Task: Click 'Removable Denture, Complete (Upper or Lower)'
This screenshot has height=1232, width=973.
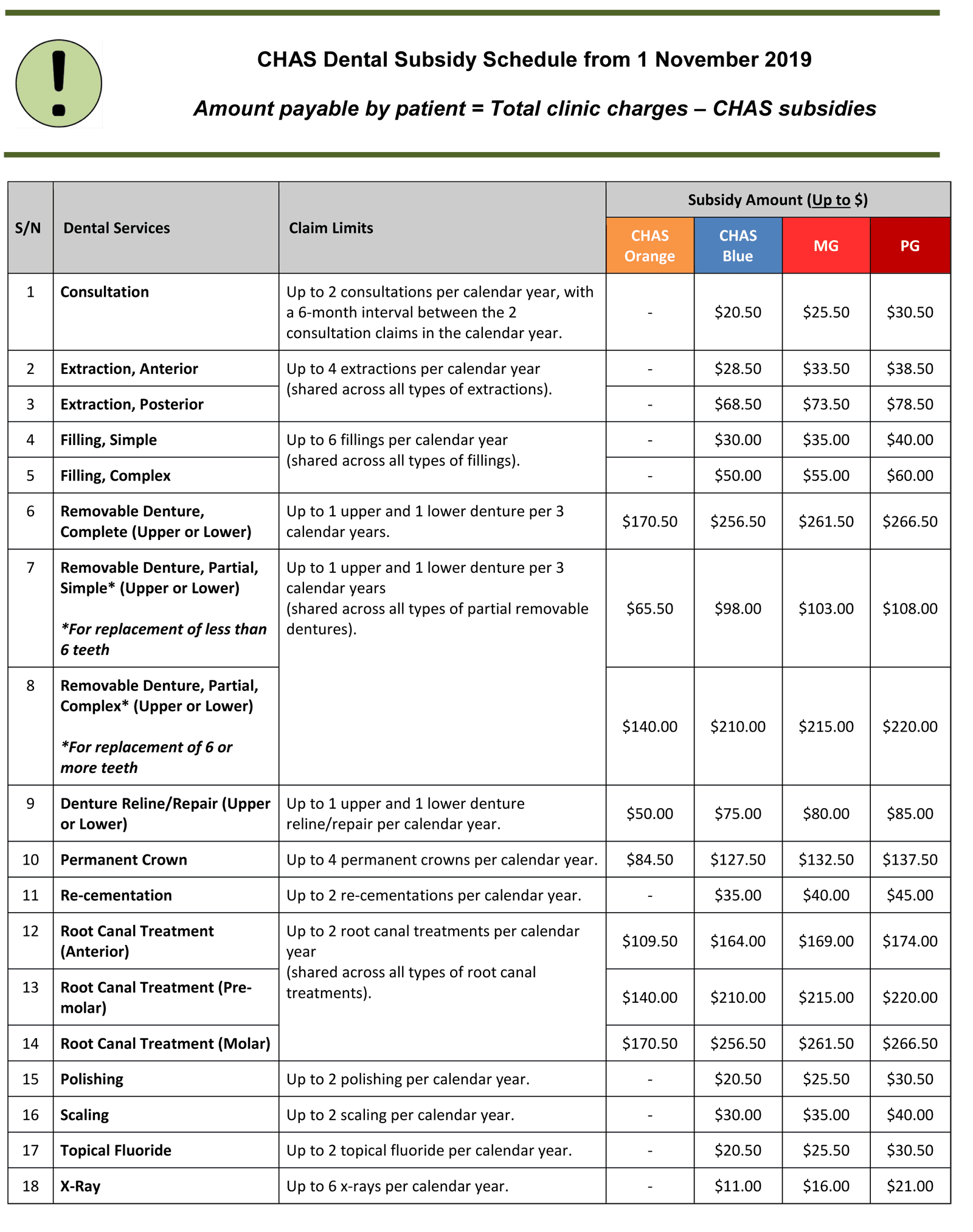Action: point(156,521)
